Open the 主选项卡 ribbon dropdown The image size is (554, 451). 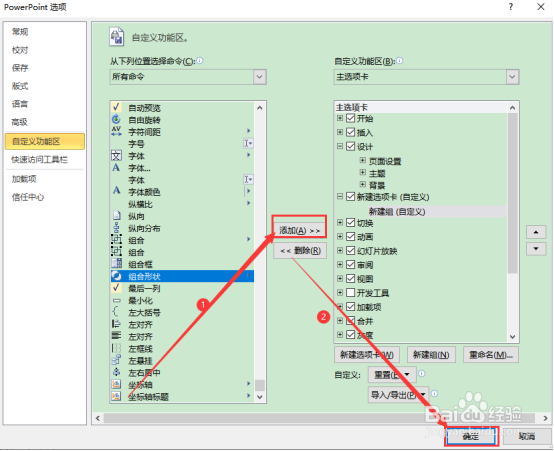point(512,77)
